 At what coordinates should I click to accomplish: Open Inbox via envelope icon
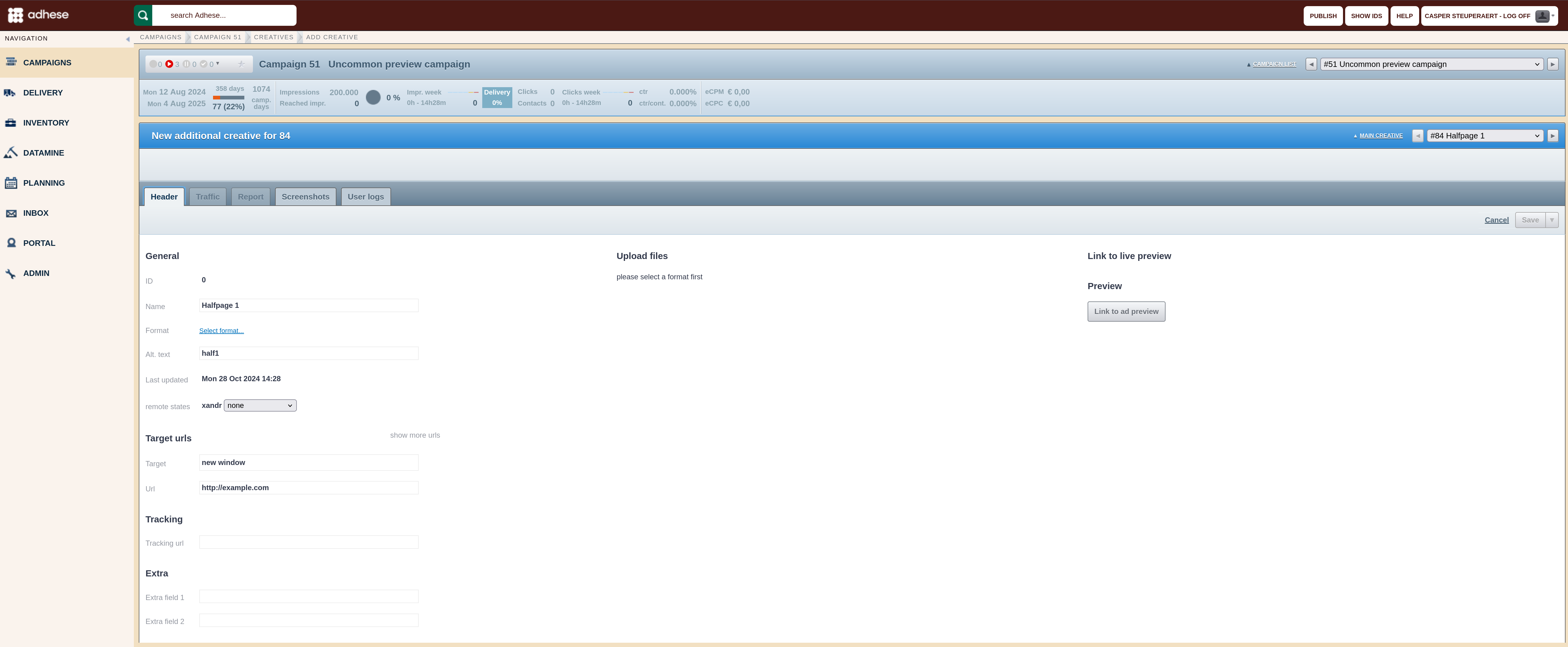point(11,213)
